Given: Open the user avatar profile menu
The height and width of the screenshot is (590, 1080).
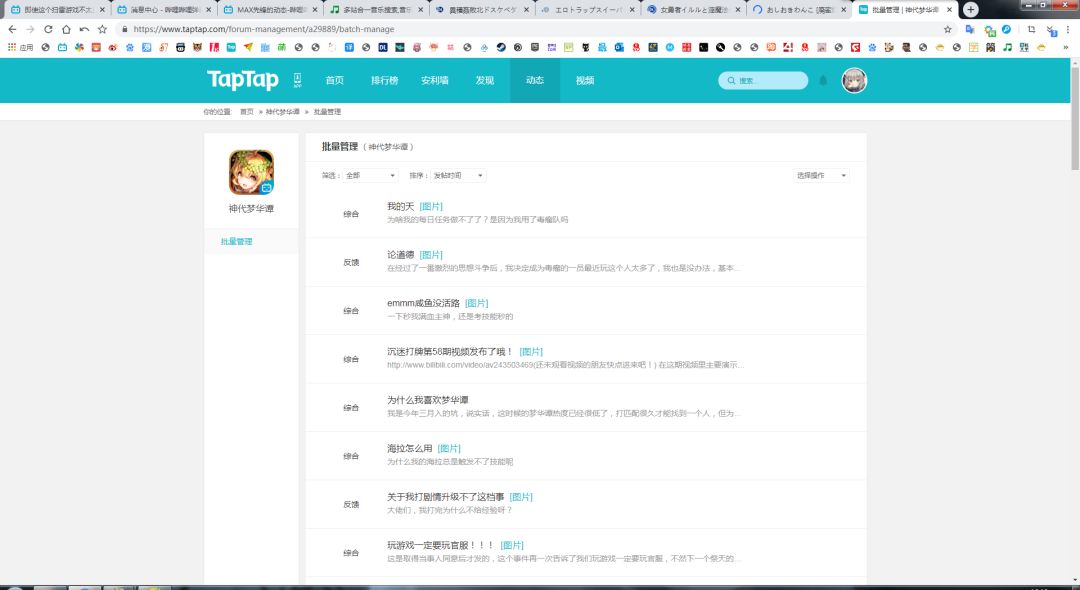Looking at the screenshot, I should pyautogui.click(x=854, y=81).
